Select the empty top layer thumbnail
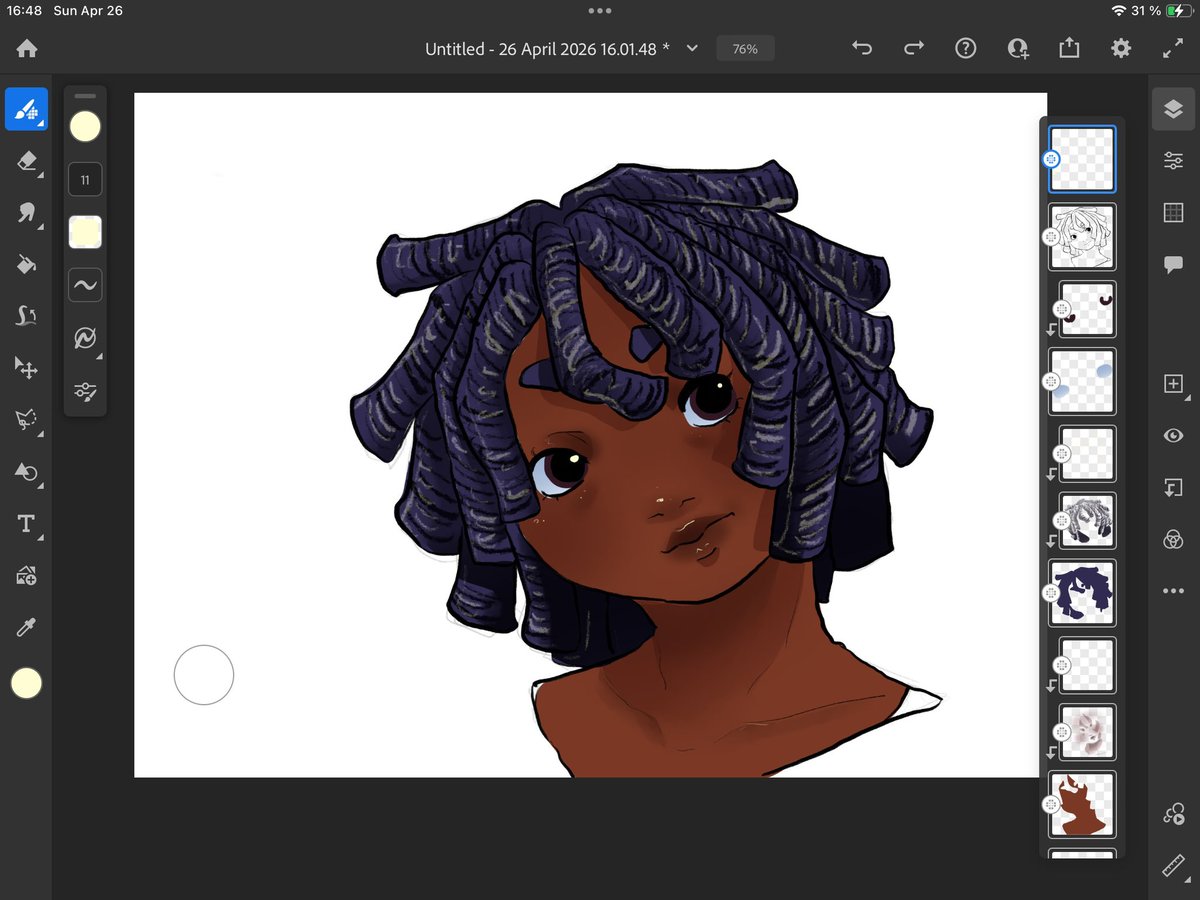This screenshot has width=1200, height=900. click(1082, 159)
